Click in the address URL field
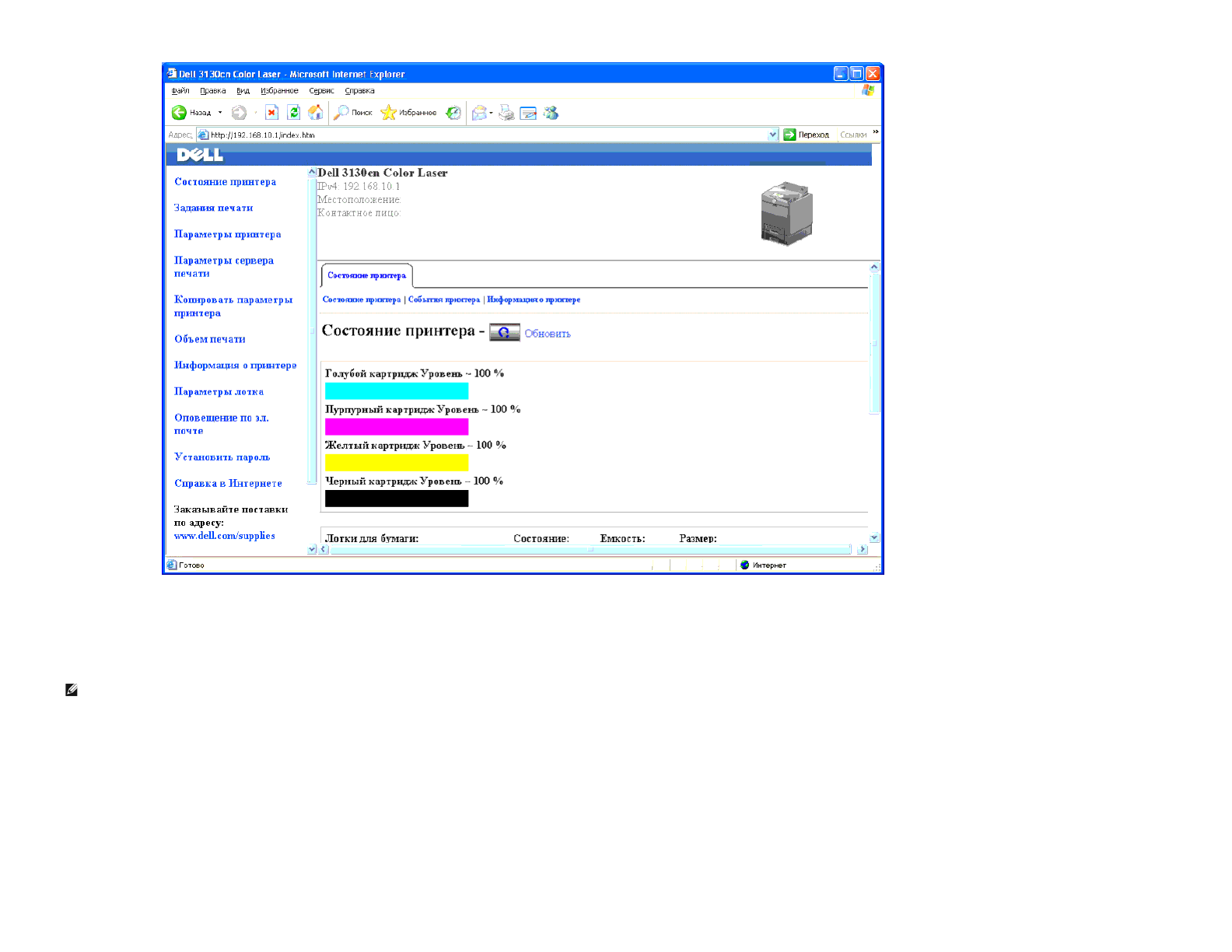The height and width of the screenshot is (952, 1232). pos(482,135)
